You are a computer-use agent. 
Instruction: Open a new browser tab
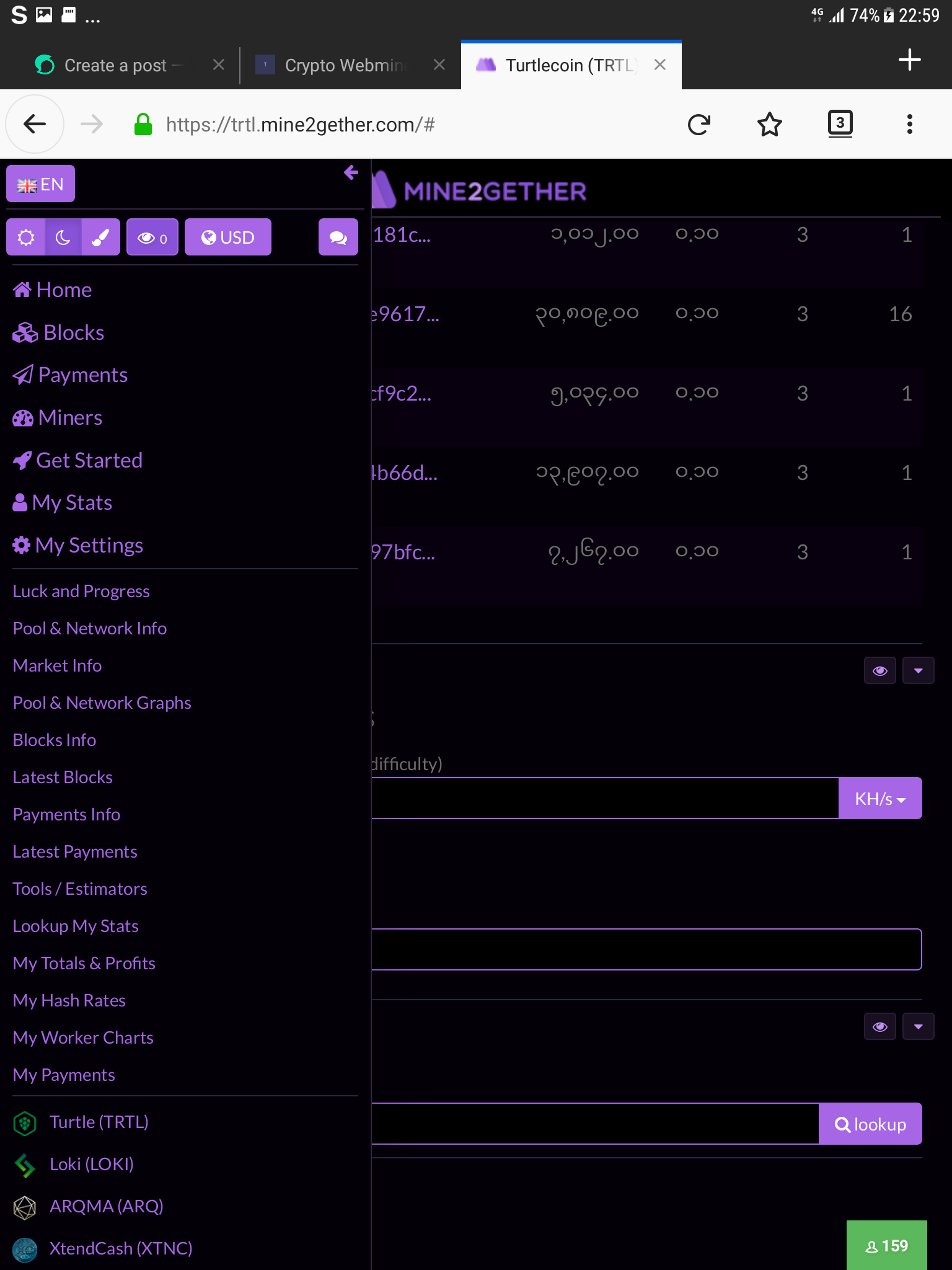[x=909, y=60]
